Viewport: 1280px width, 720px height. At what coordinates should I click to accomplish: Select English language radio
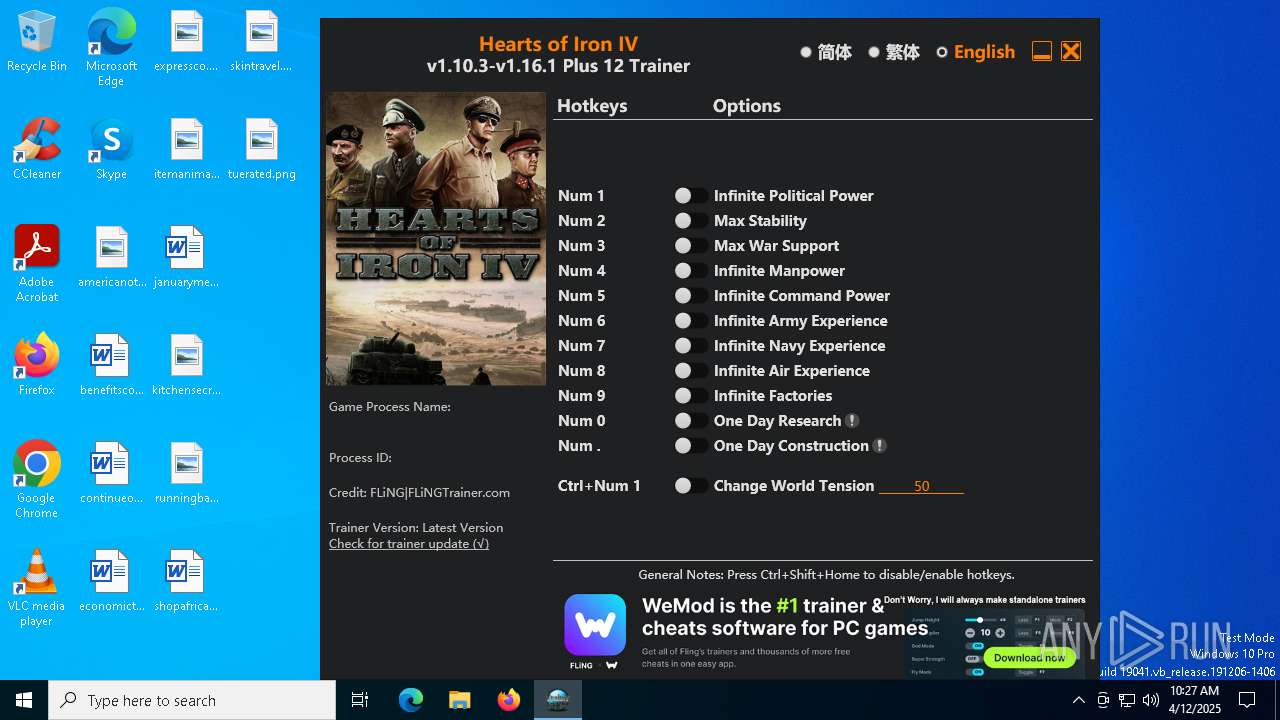point(942,52)
